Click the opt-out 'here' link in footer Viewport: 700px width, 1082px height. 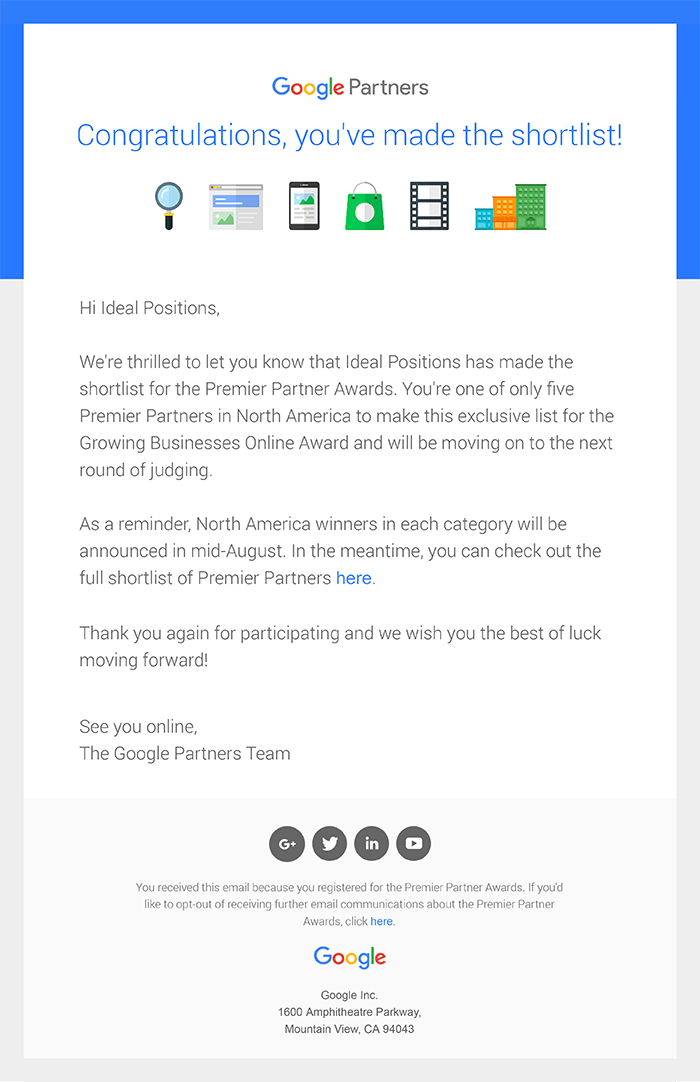click(x=382, y=921)
